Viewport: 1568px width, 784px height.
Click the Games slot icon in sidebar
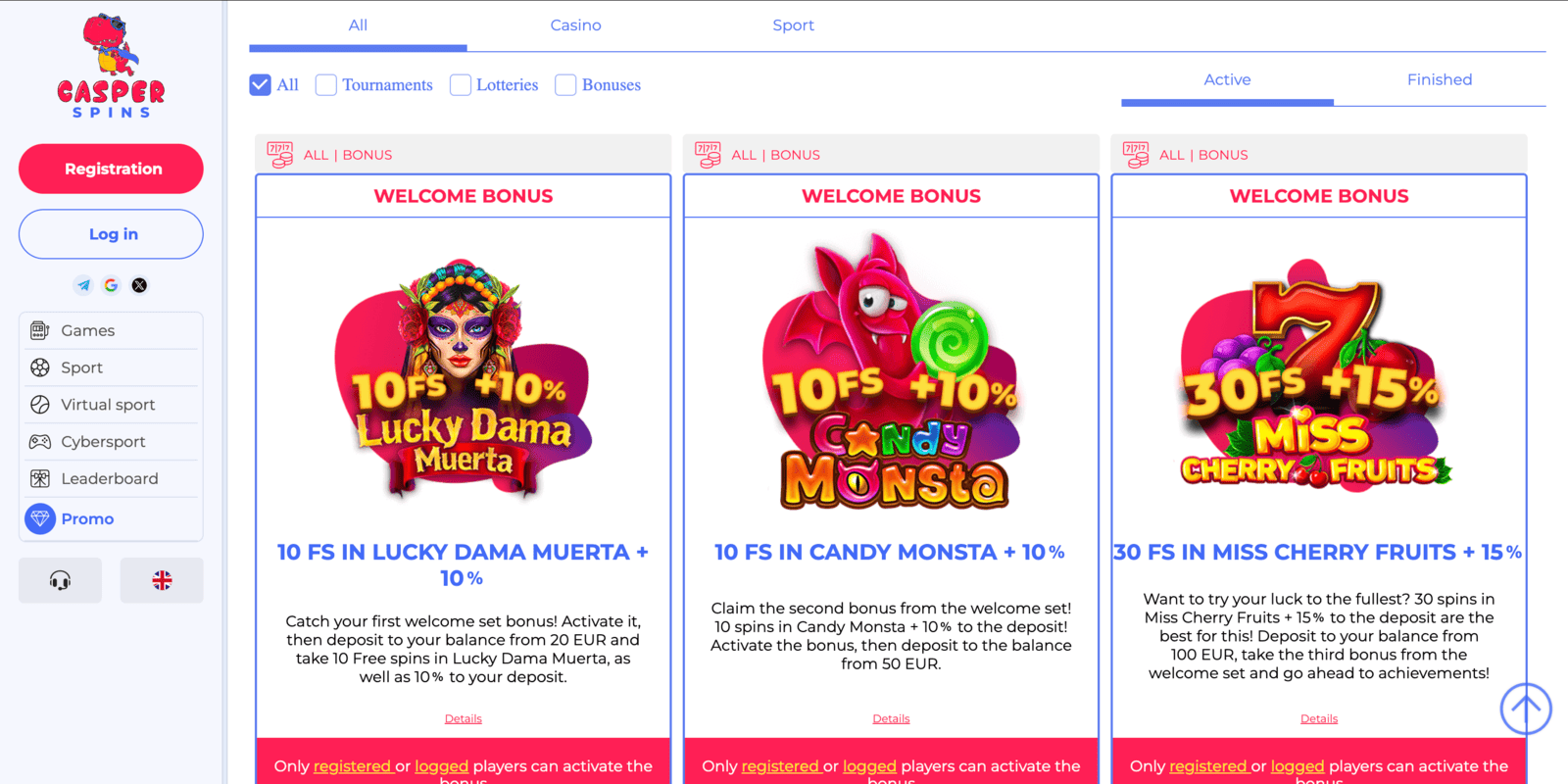pos(39,330)
